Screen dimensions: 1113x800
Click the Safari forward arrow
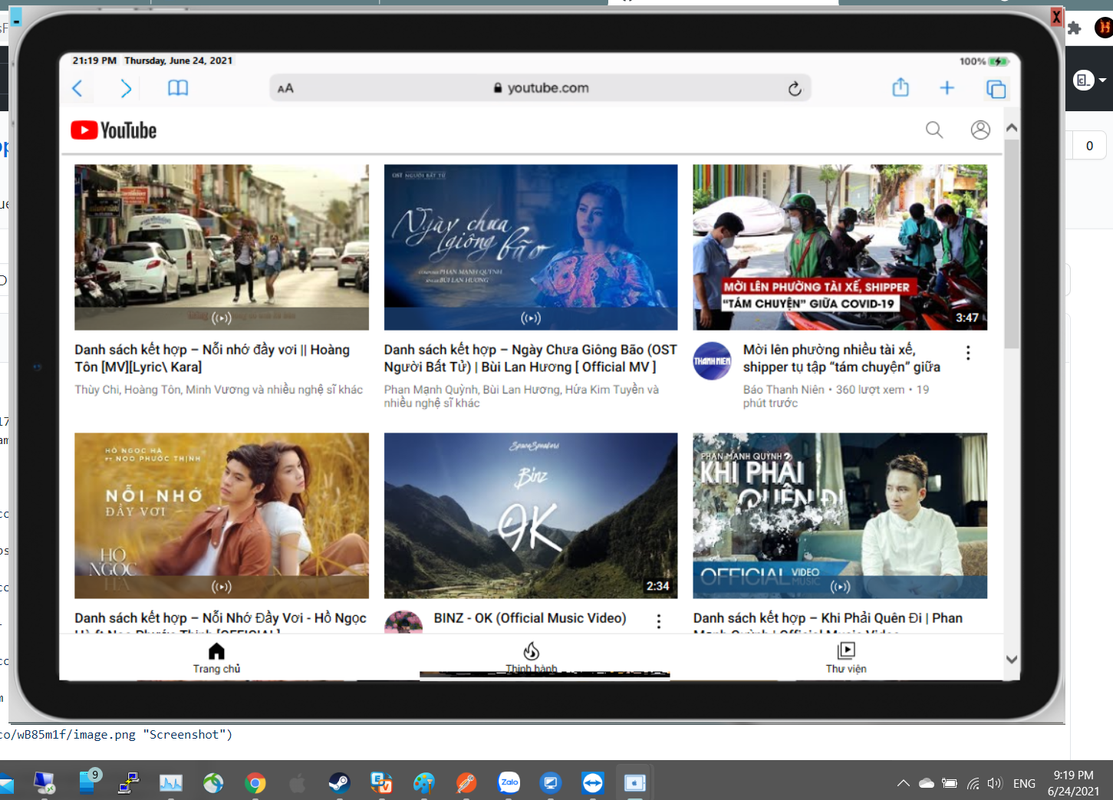tap(126, 89)
